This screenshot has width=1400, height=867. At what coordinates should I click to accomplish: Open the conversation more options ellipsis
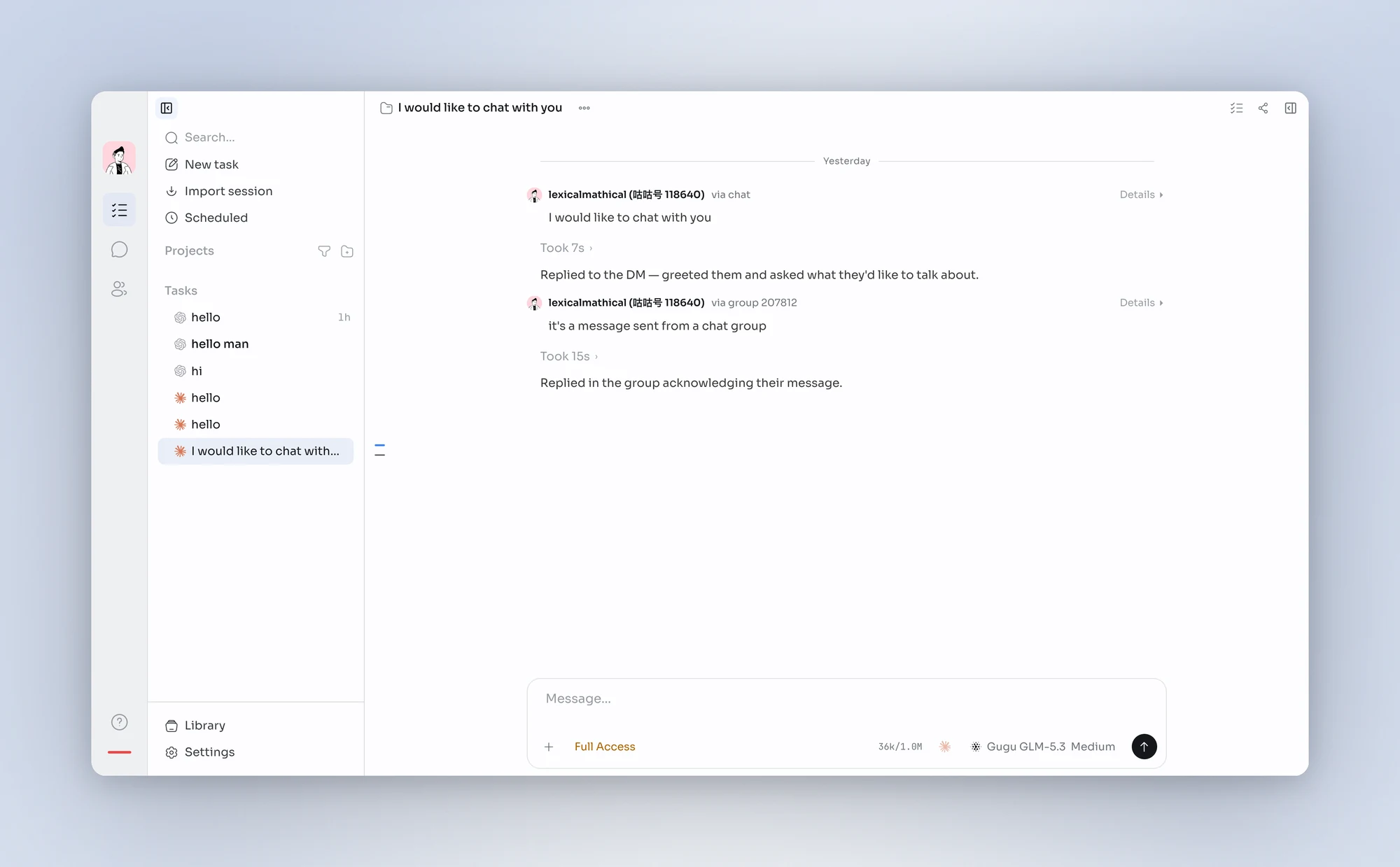tap(584, 108)
